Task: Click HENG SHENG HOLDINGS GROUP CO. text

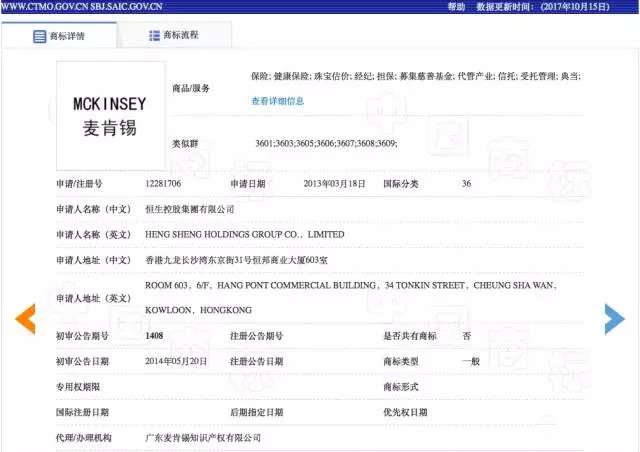Action: (244, 234)
